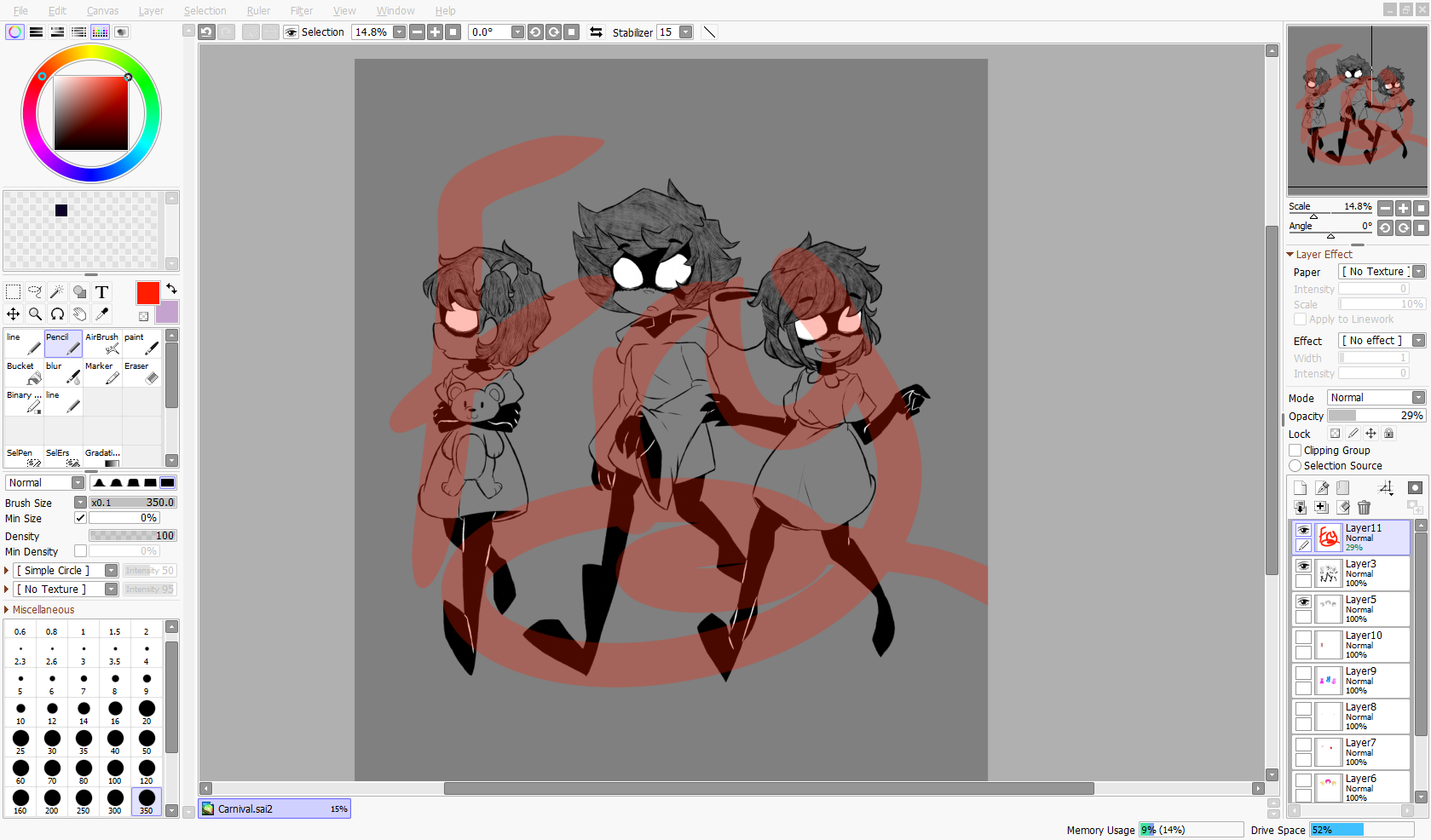
Task: Select the Pencil brush
Action: [x=63, y=344]
